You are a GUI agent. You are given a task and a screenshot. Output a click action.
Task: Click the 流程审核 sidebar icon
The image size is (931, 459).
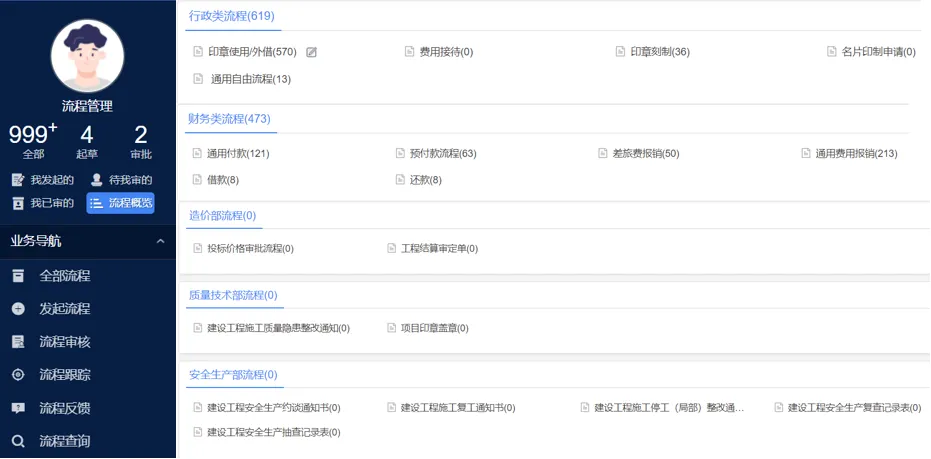click(x=18, y=342)
